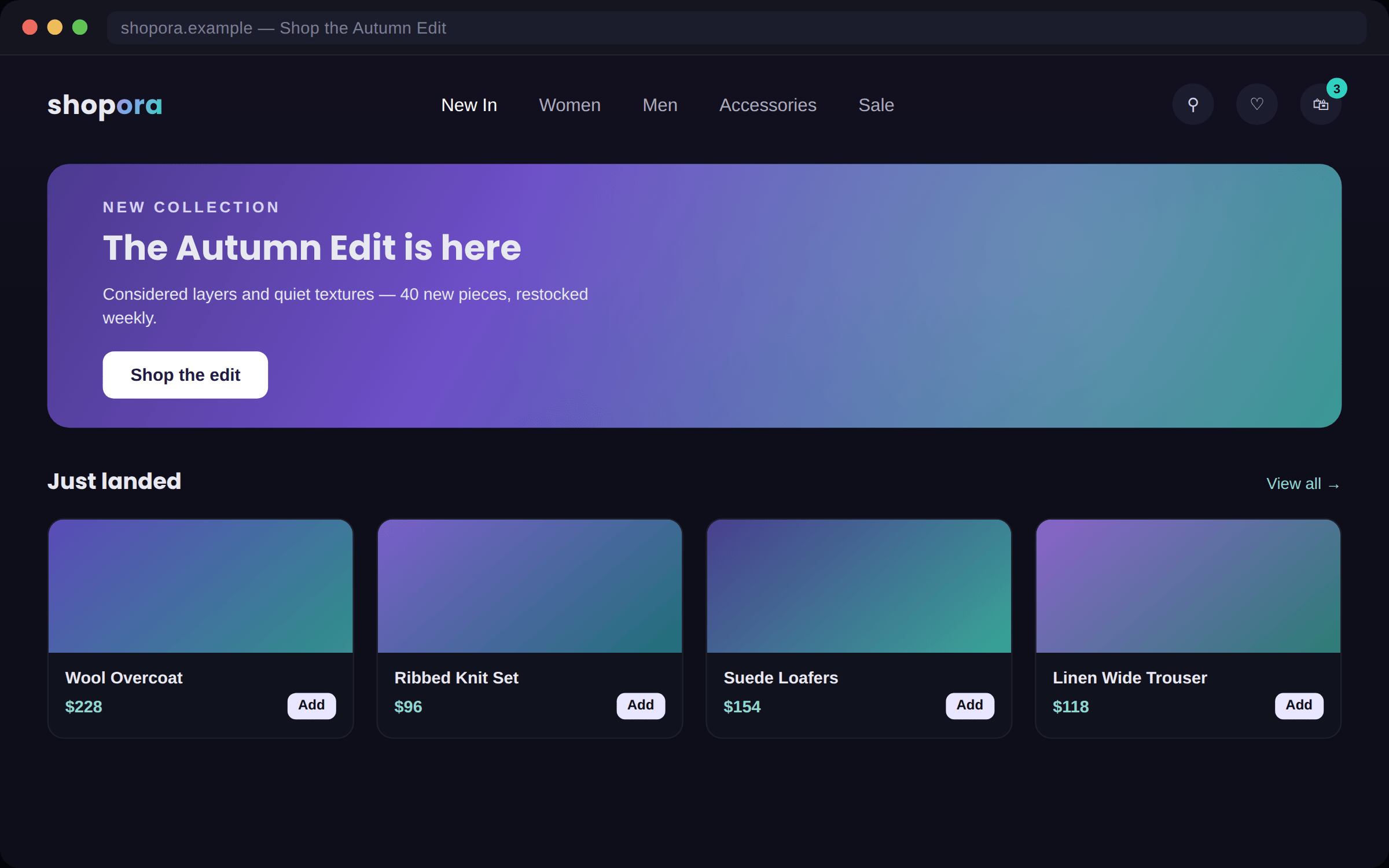
Task: Click the Suede Loafers product title
Action: click(x=781, y=678)
